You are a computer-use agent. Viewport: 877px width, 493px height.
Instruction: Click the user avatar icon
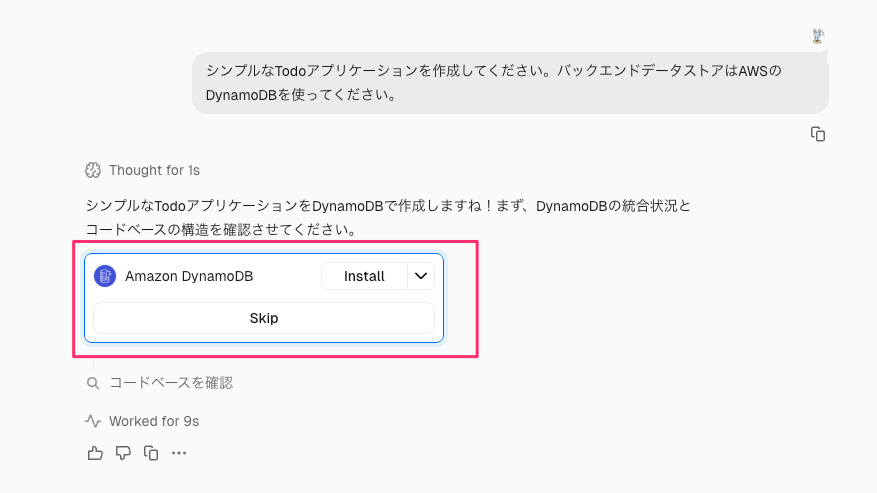pyautogui.click(x=817, y=36)
